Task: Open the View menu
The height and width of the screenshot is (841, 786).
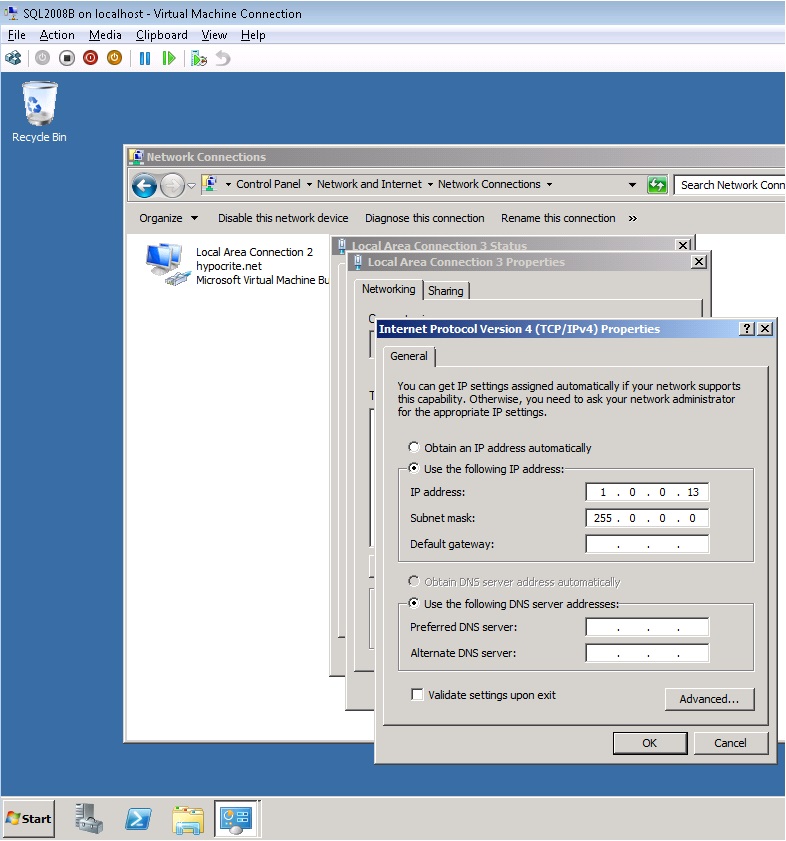Action: point(214,35)
